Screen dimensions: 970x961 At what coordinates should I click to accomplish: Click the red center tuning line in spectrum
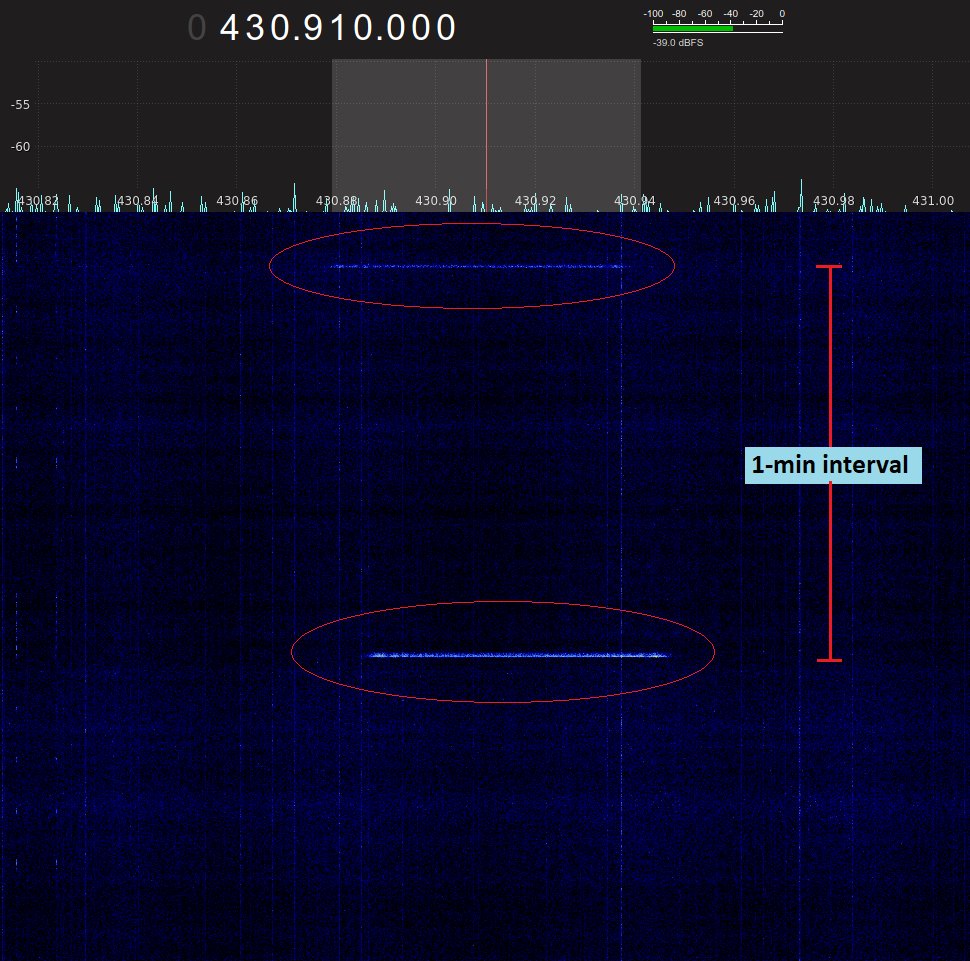click(486, 135)
